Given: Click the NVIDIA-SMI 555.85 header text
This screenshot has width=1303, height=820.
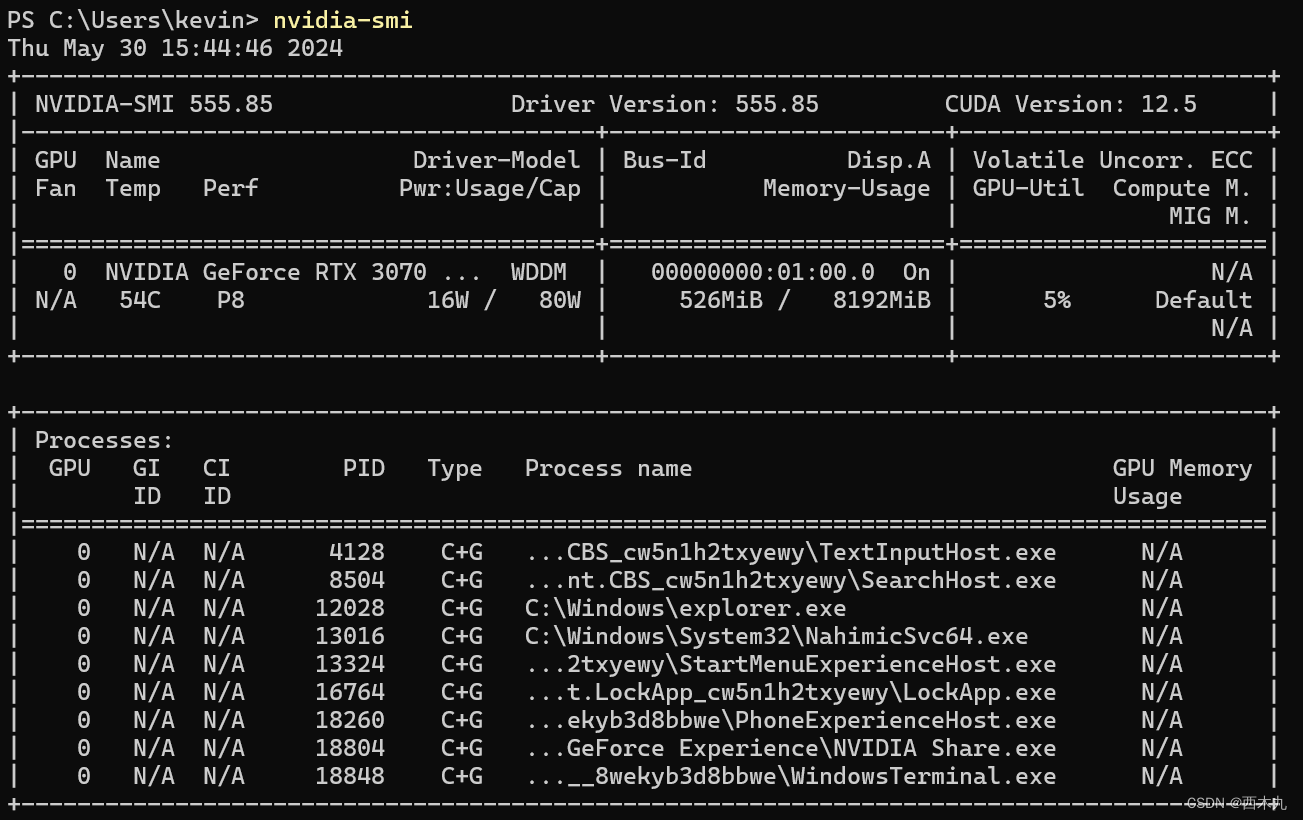Looking at the screenshot, I should pyautogui.click(x=154, y=104).
